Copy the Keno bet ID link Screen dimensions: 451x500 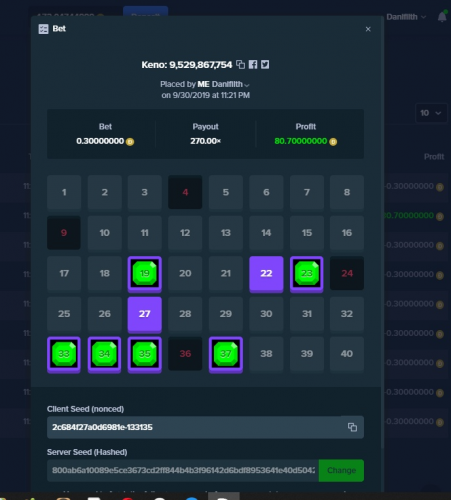(240, 64)
